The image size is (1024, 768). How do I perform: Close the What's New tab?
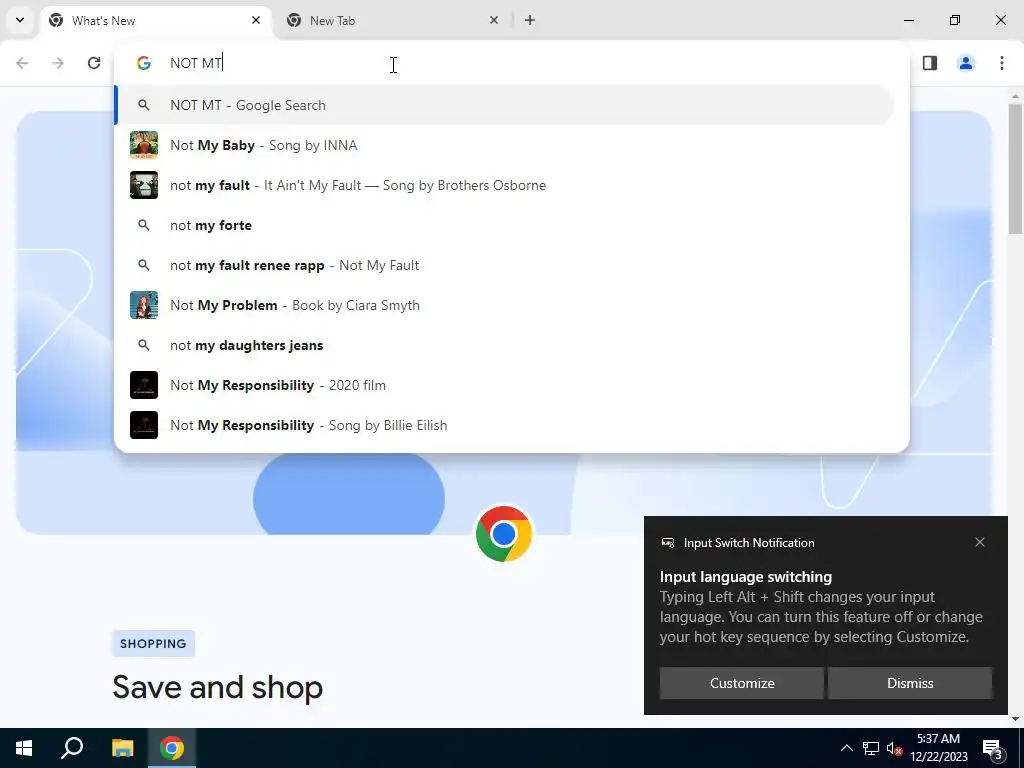coord(256,20)
